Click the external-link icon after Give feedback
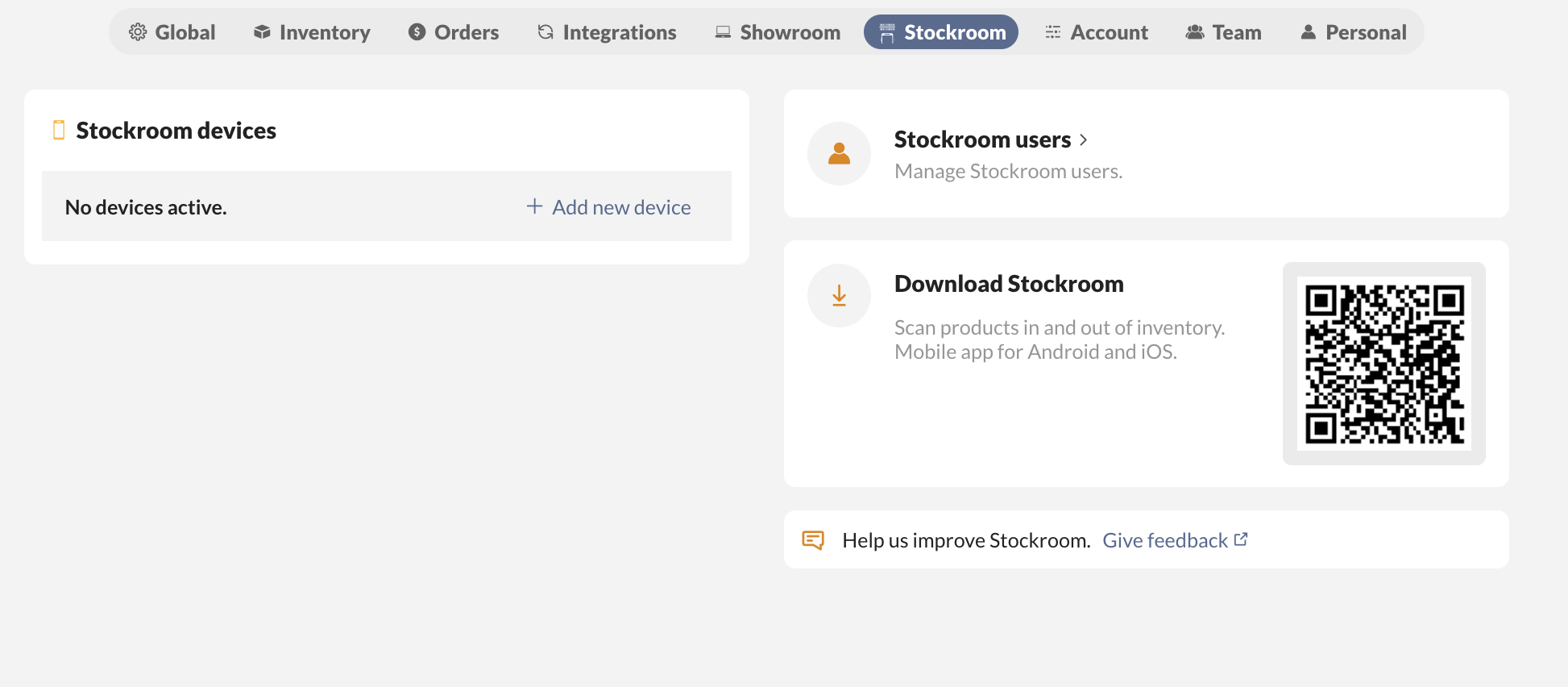This screenshot has height=687, width=1568. click(1241, 538)
